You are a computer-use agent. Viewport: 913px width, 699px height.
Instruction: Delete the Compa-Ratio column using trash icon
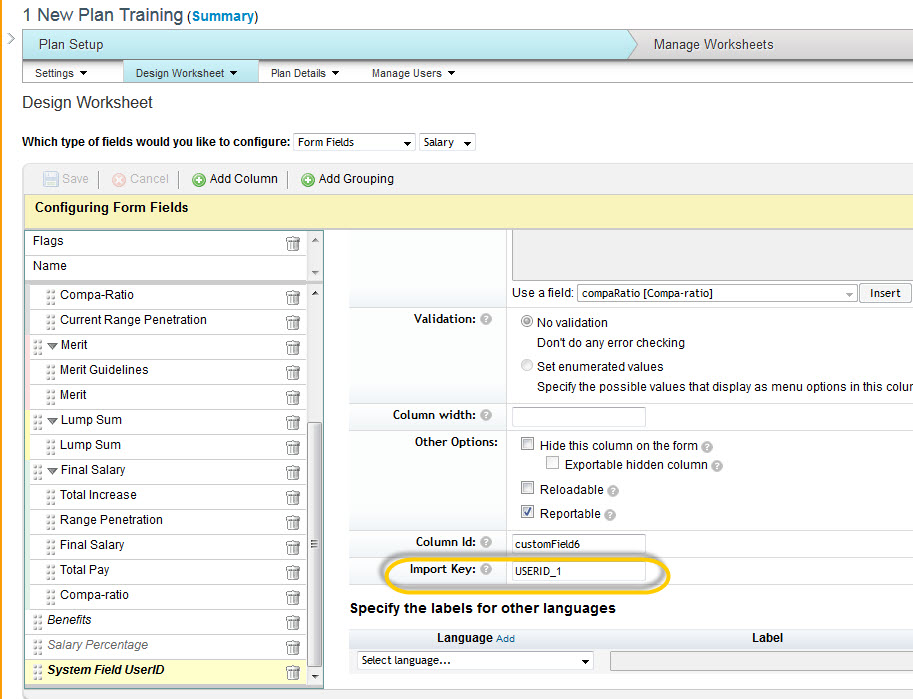pos(293,298)
